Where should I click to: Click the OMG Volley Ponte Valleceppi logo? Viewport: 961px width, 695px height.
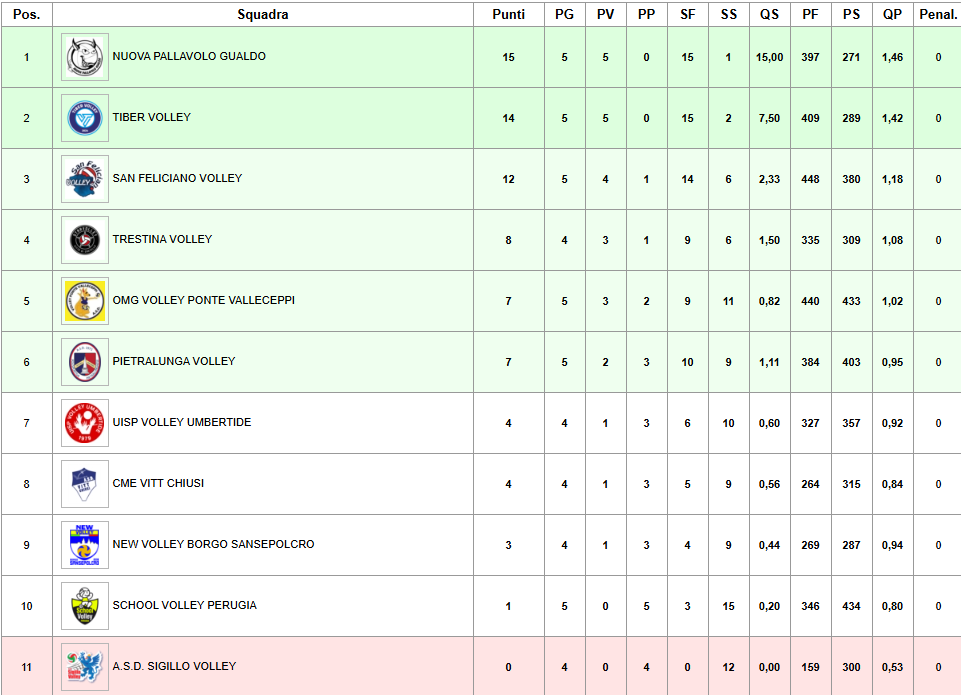click(x=85, y=301)
